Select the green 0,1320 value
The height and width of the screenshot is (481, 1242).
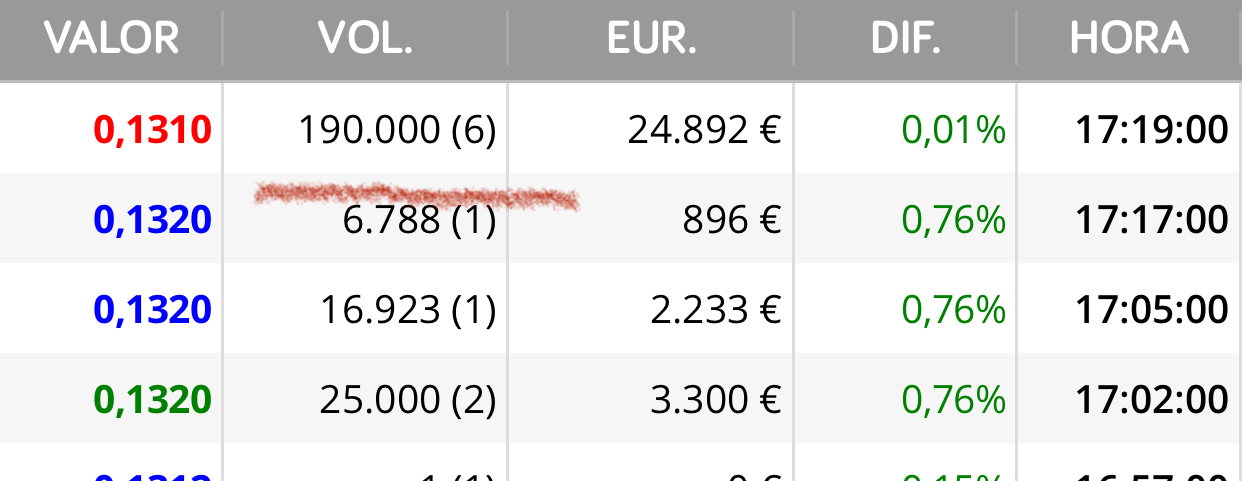pos(153,400)
